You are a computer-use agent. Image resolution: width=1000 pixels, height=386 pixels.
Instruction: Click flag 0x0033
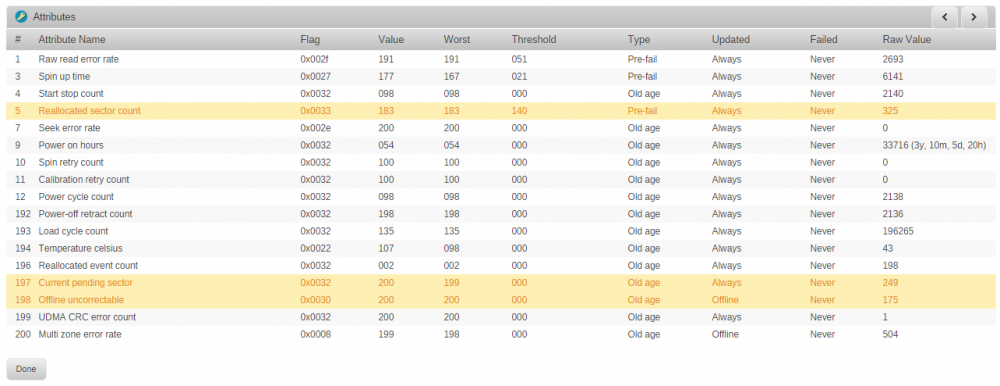(316, 111)
